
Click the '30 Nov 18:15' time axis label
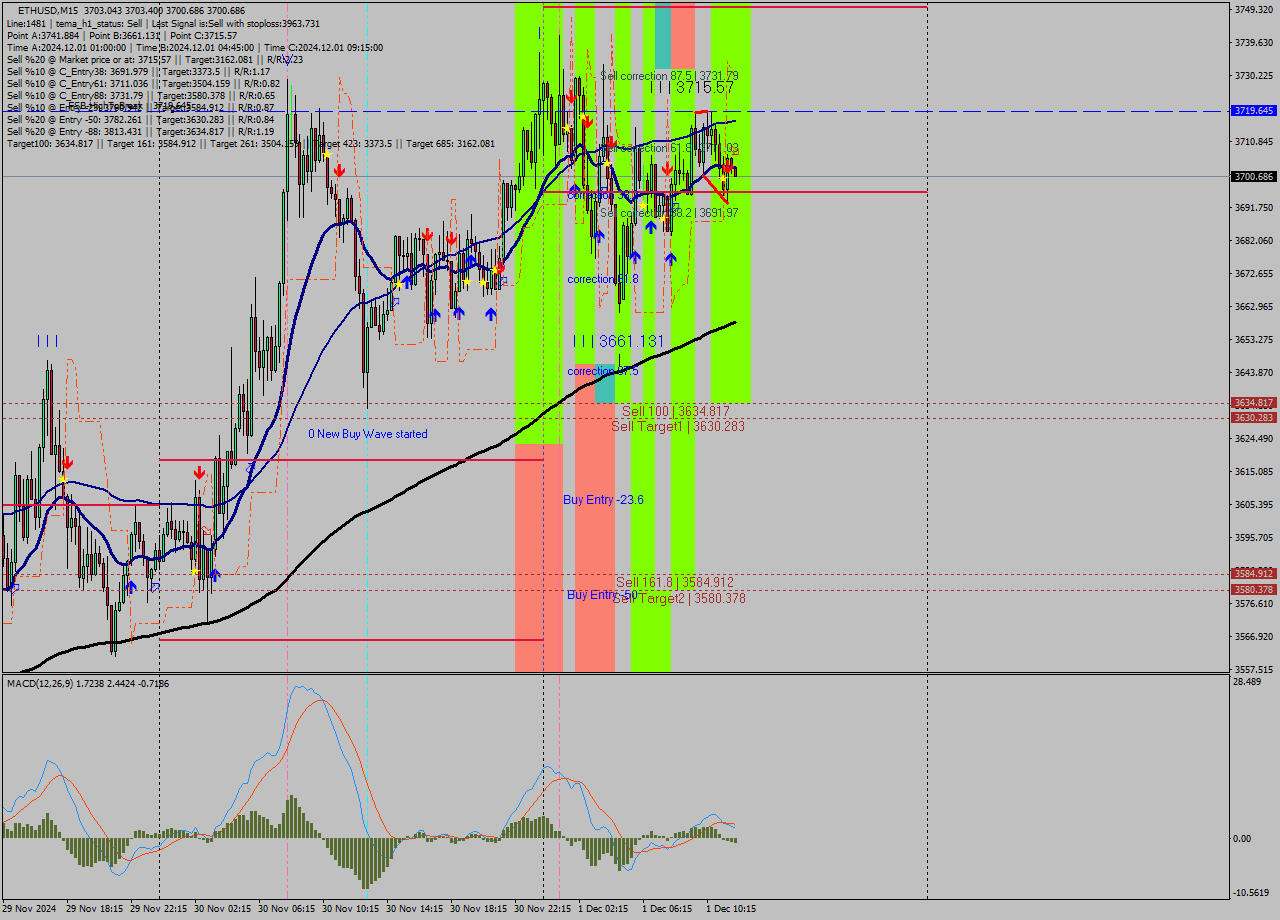pyautogui.click(x=479, y=909)
